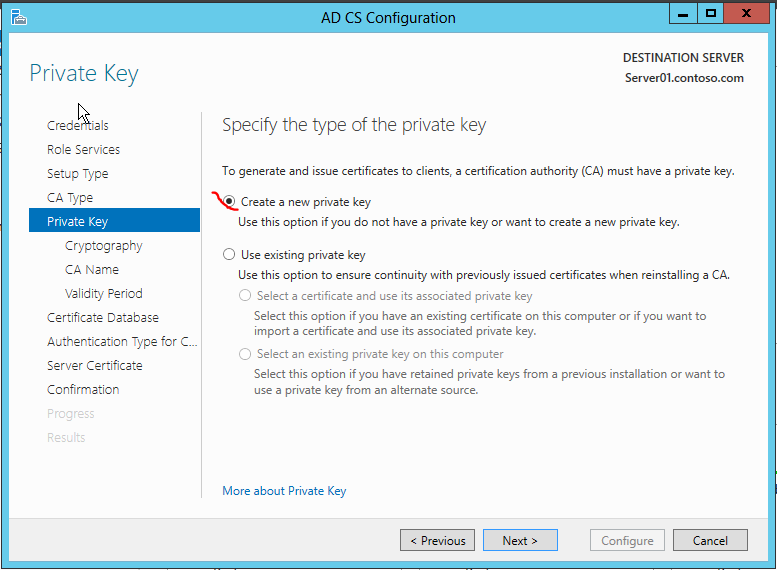The height and width of the screenshot is (570, 777).
Task: Open the Confirmation step
Action: (83, 390)
